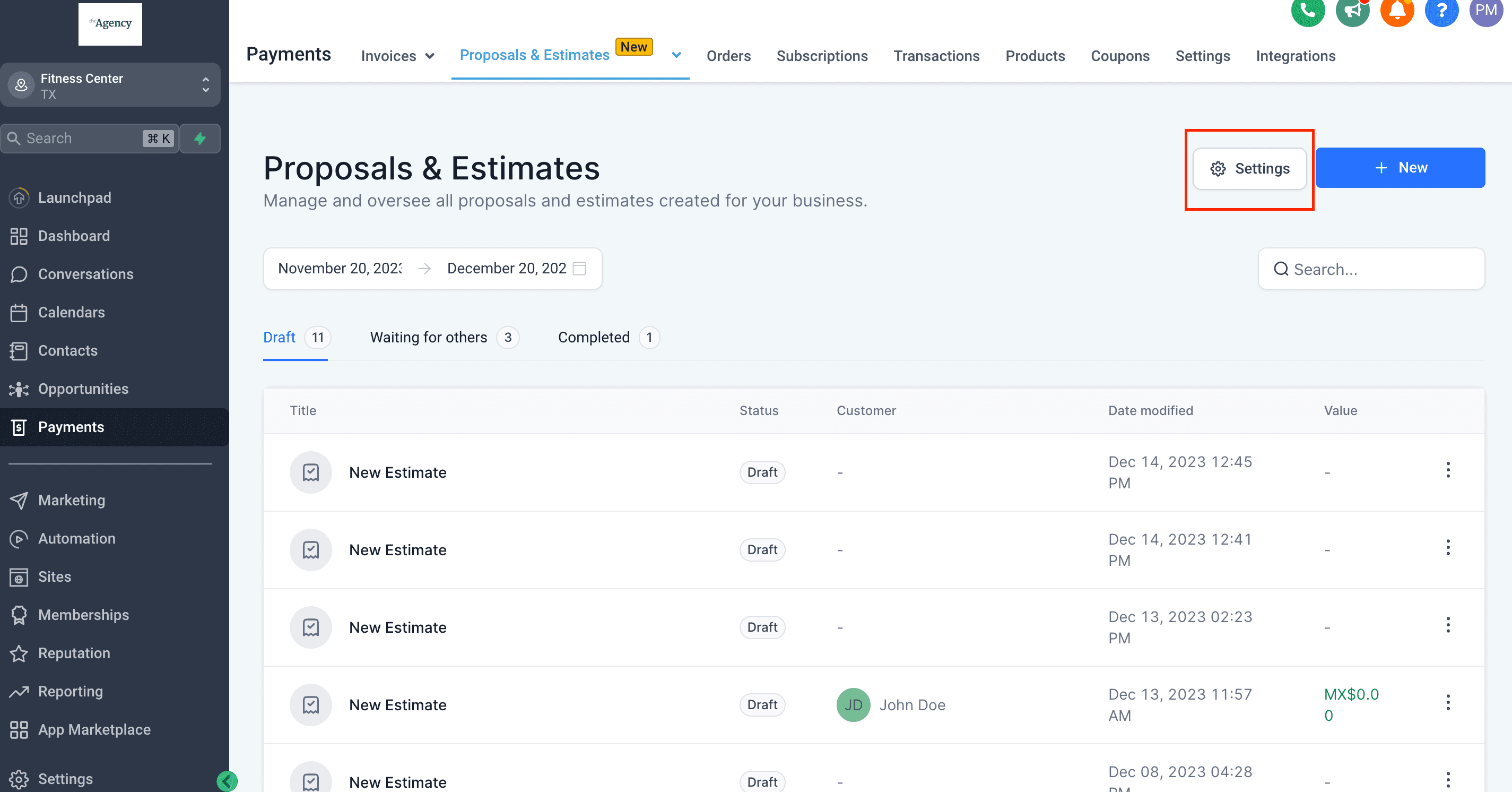Open Opportunities in the sidebar
Screen dimensions: 1512x792
click(83, 389)
